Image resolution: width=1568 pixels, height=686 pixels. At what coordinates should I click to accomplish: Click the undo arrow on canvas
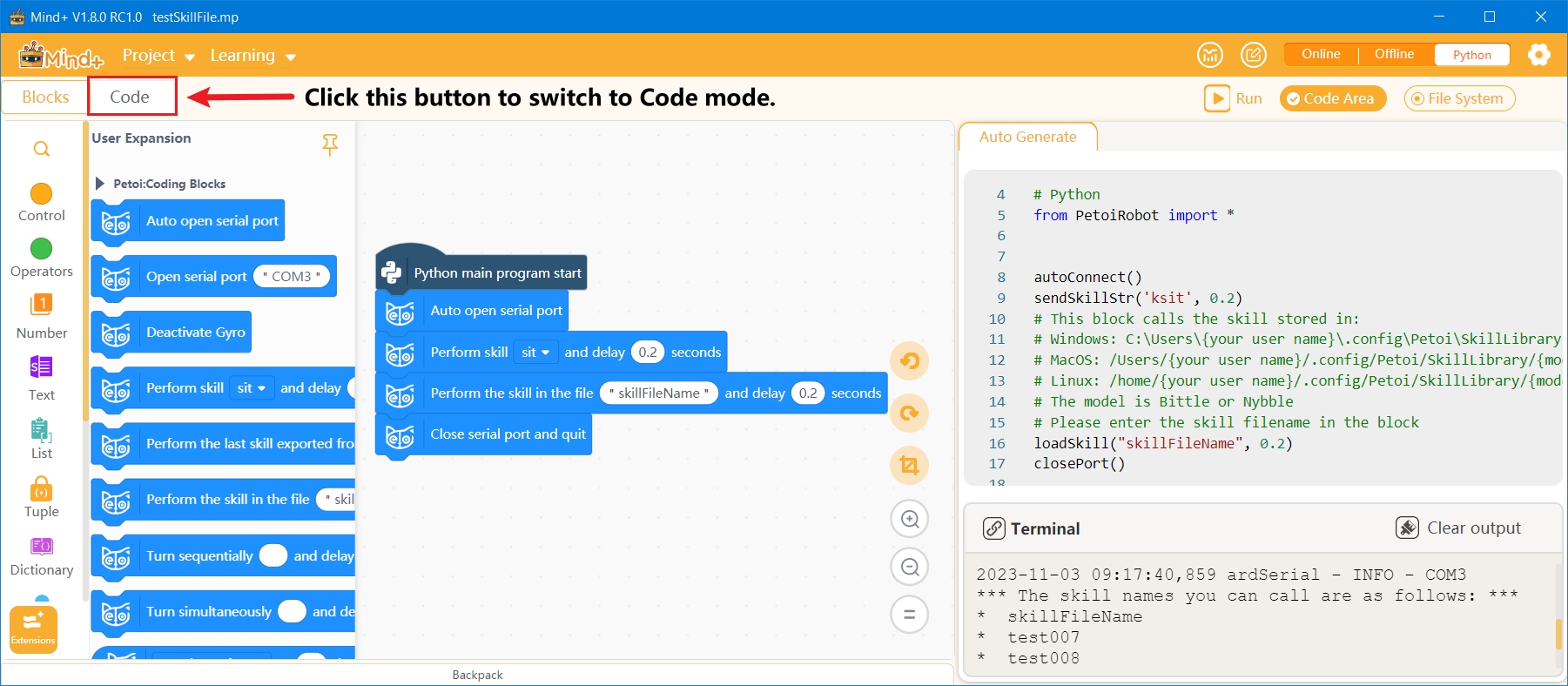point(910,360)
